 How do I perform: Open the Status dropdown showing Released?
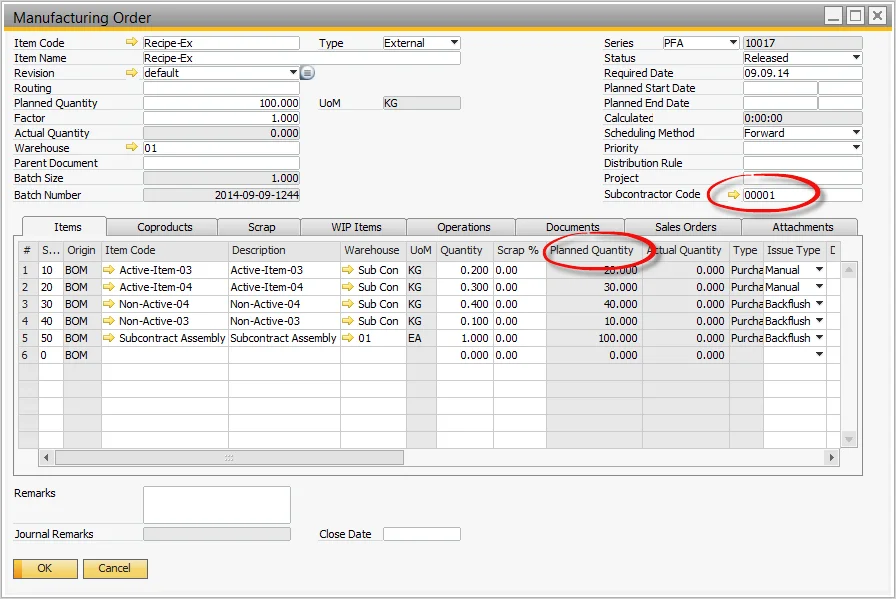pos(856,57)
